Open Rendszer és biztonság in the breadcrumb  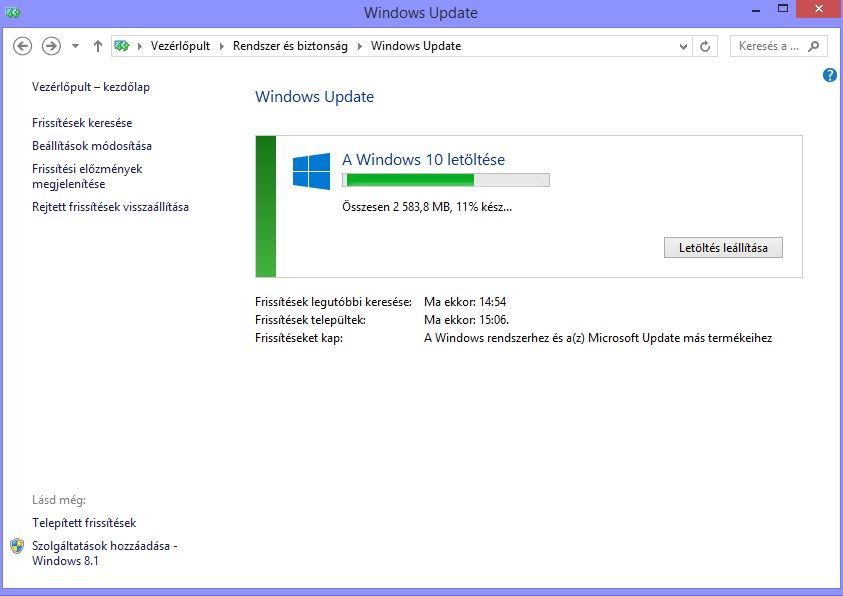(x=290, y=46)
